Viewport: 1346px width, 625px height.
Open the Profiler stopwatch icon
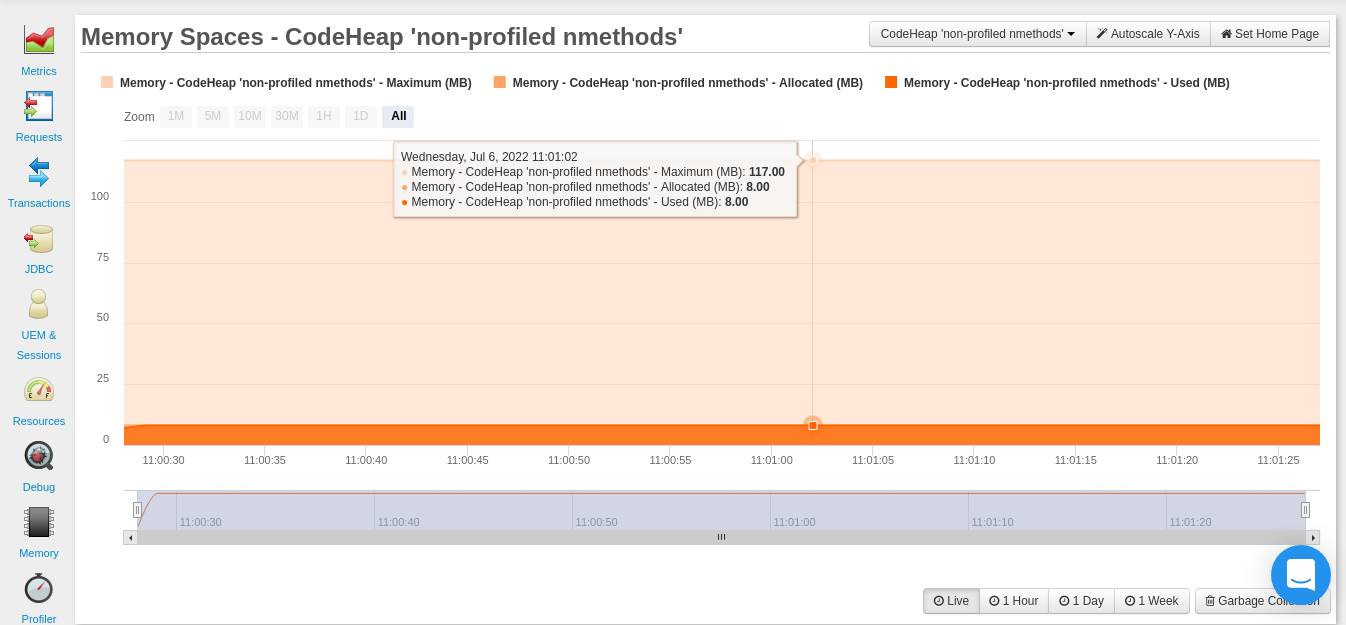point(39,588)
